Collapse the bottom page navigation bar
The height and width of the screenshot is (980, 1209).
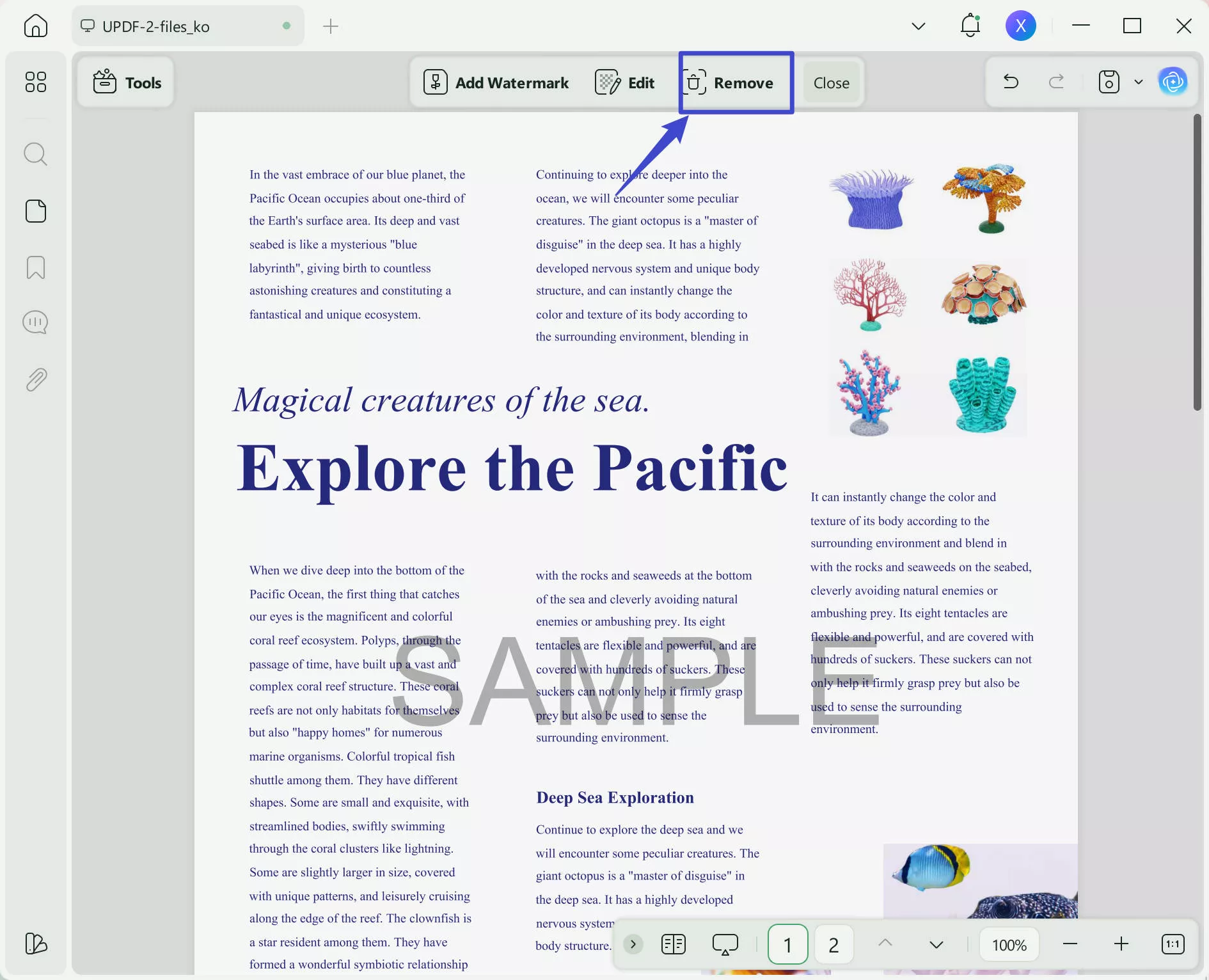[633, 944]
